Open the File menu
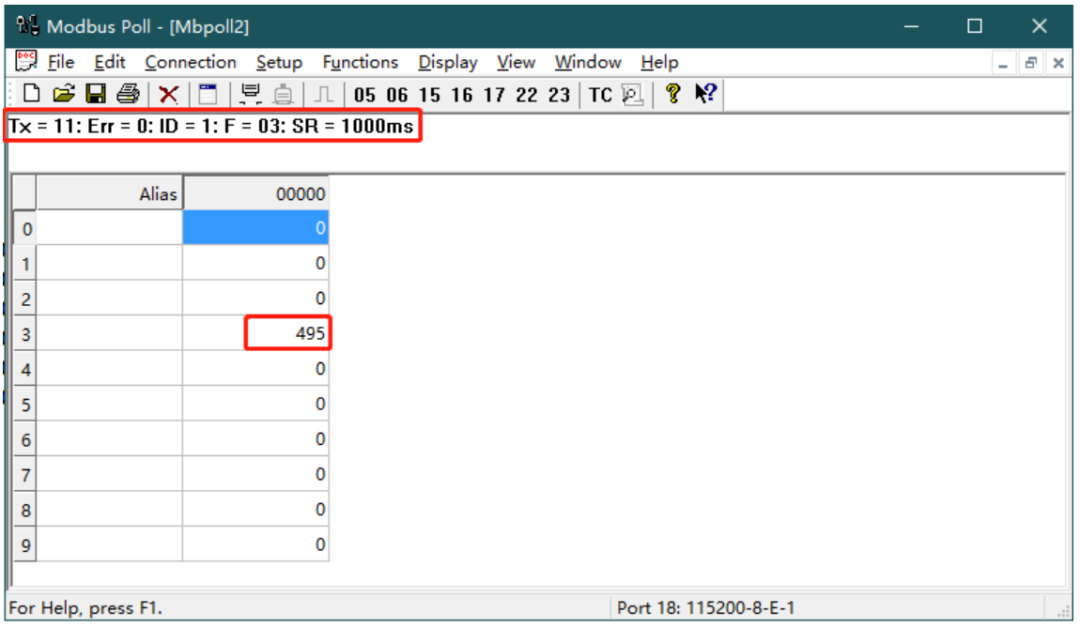This screenshot has width=1080, height=628. click(61, 63)
